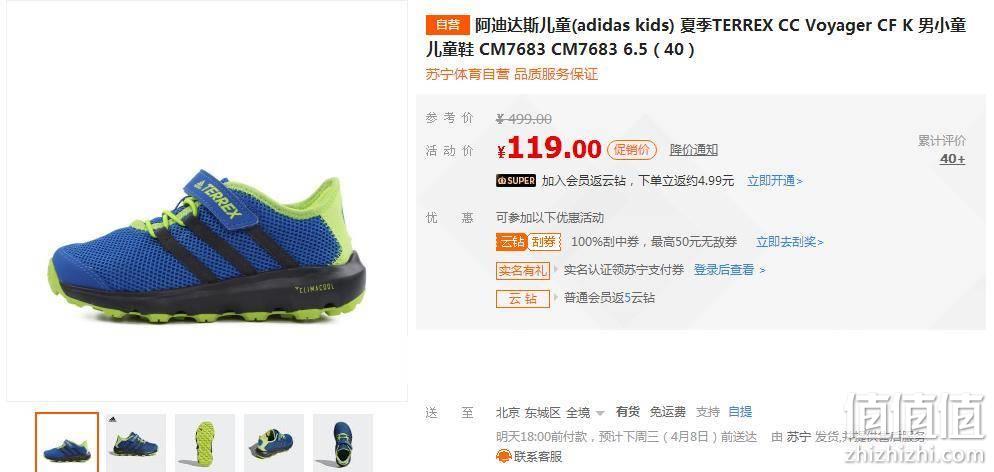Open the 40+ cumulative reviews count
The image size is (994, 472).
click(952, 159)
